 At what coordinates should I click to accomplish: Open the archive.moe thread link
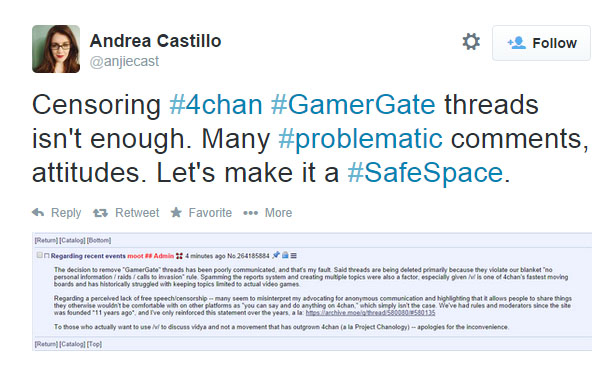point(370,313)
